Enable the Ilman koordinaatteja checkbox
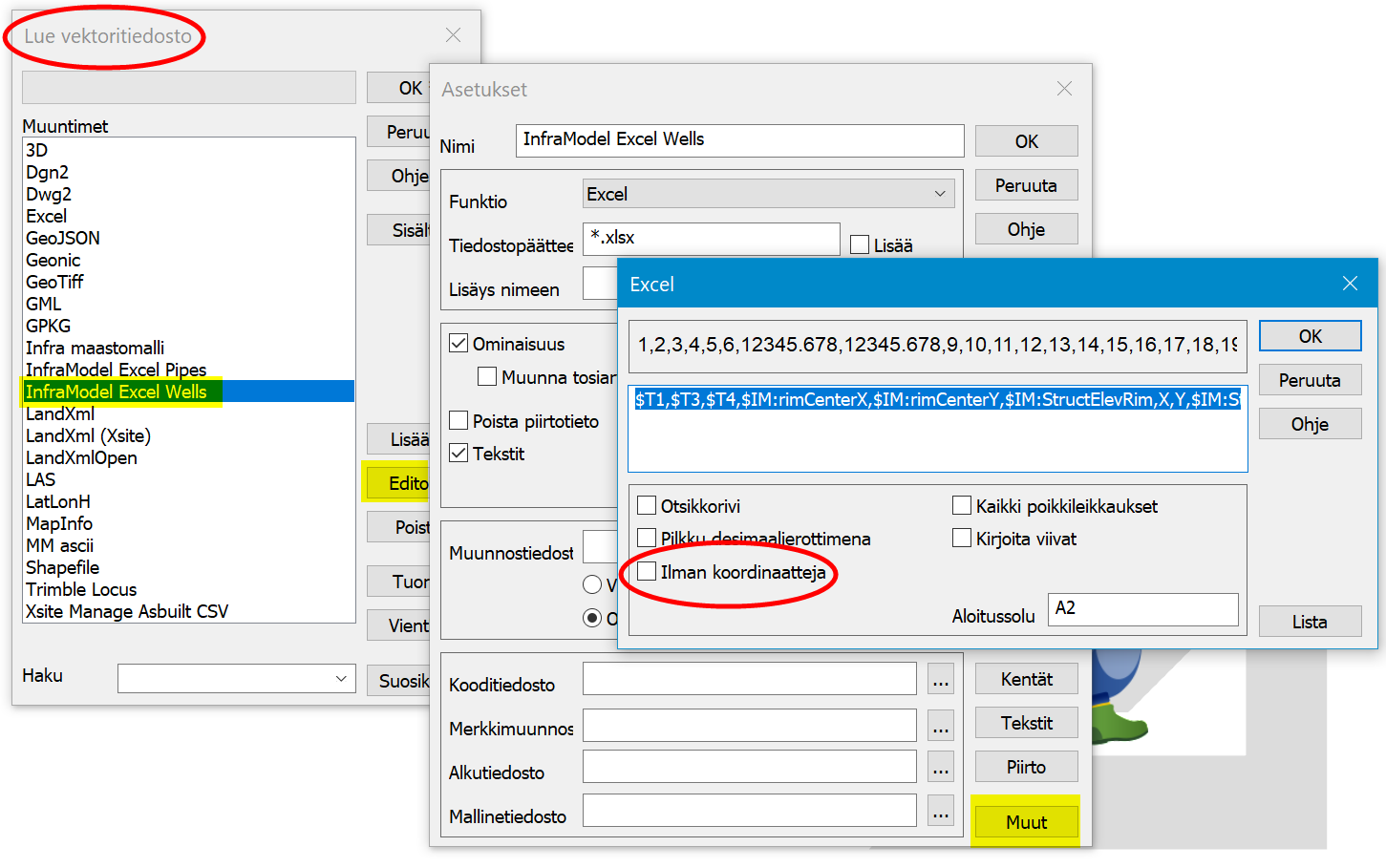The width and height of the screenshot is (1386, 868). (648, 572)
